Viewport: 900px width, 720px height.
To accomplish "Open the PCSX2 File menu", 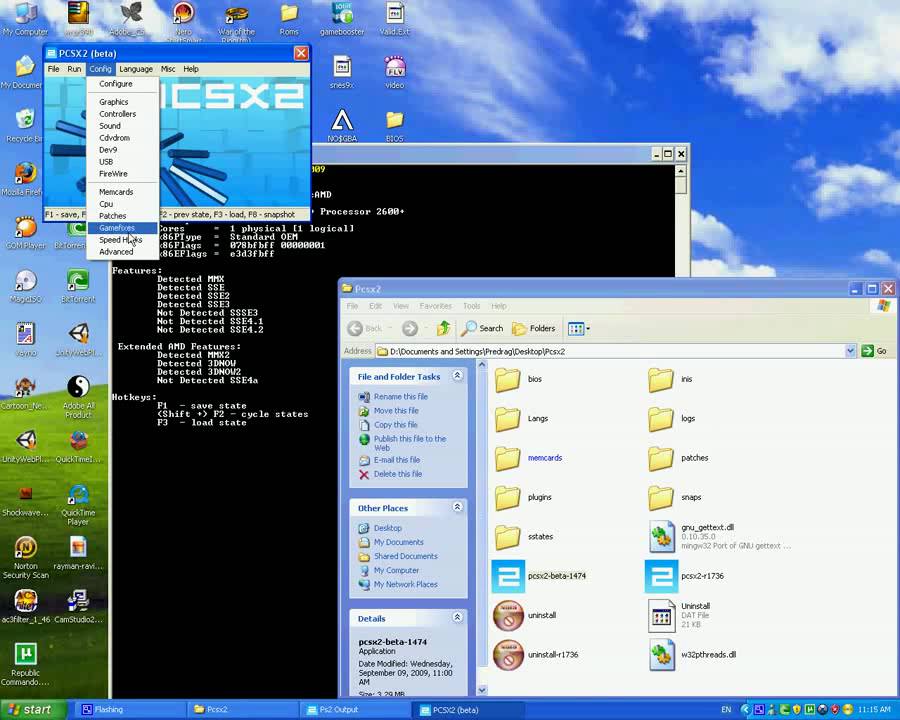I will (x=53, y=69).
